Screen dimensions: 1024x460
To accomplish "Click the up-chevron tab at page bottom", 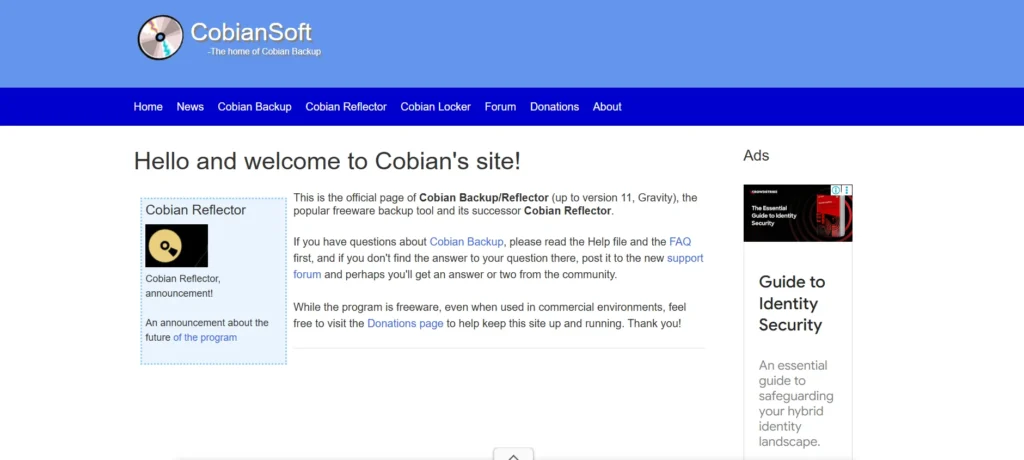I will (x=513, y=454).
